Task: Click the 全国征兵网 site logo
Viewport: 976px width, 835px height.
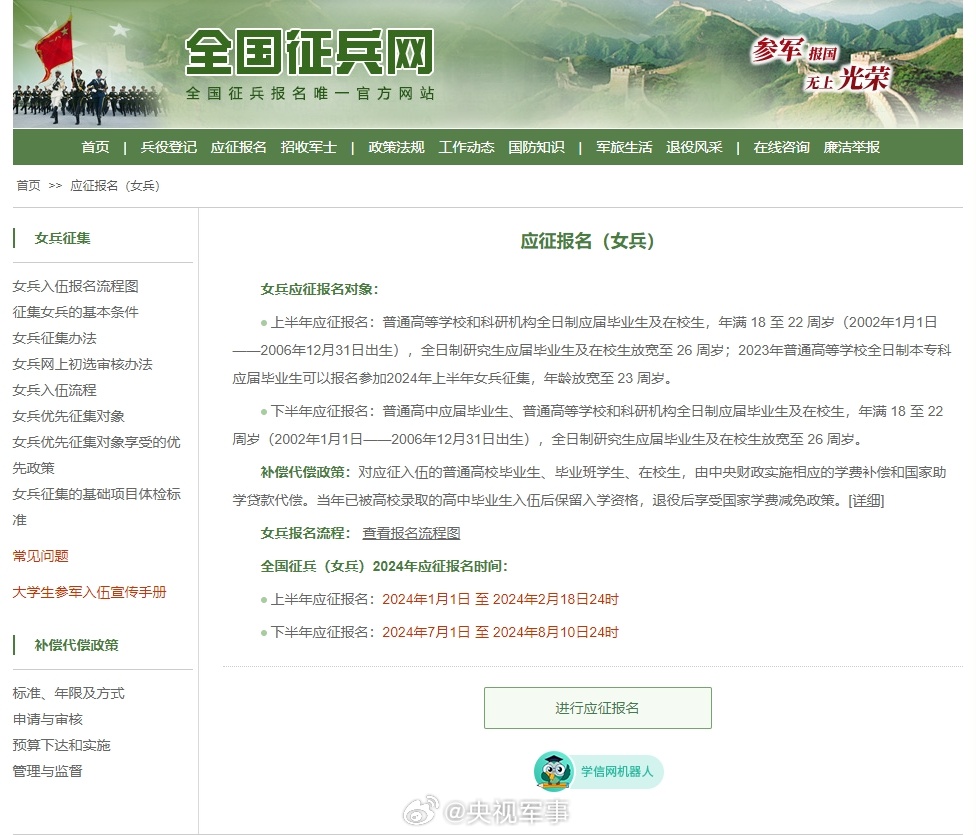Action: (x=310, y=52)
